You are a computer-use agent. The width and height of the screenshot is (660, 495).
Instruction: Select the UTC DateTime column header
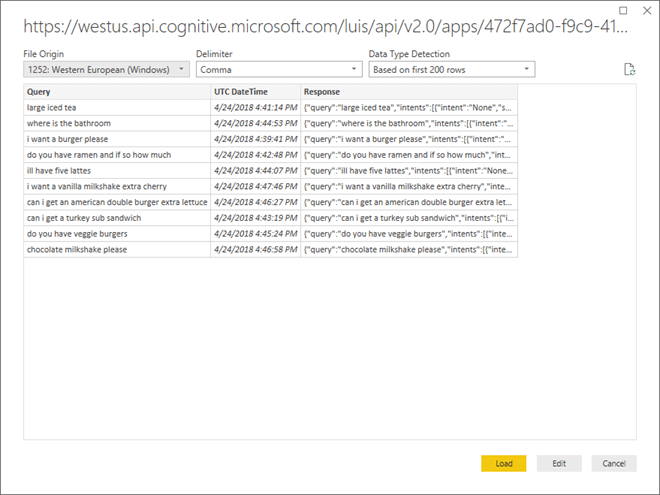[255, 91]
